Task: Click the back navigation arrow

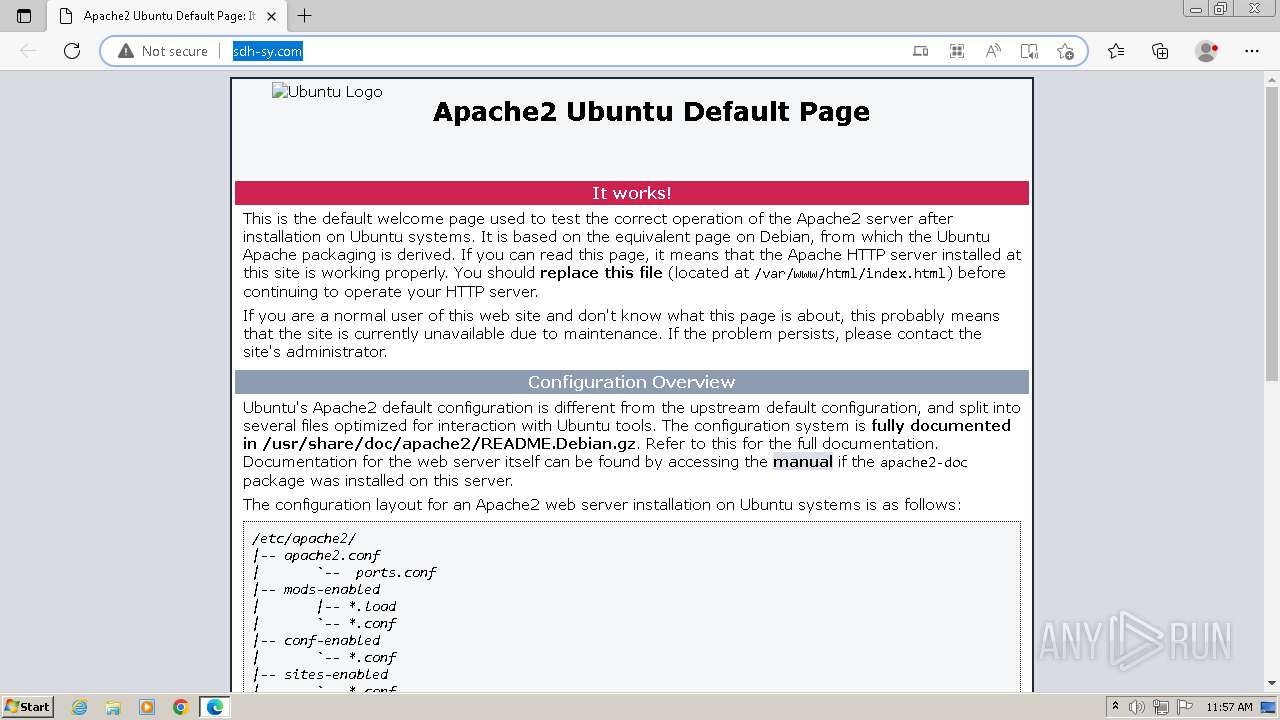Action: tap(28, 51)
